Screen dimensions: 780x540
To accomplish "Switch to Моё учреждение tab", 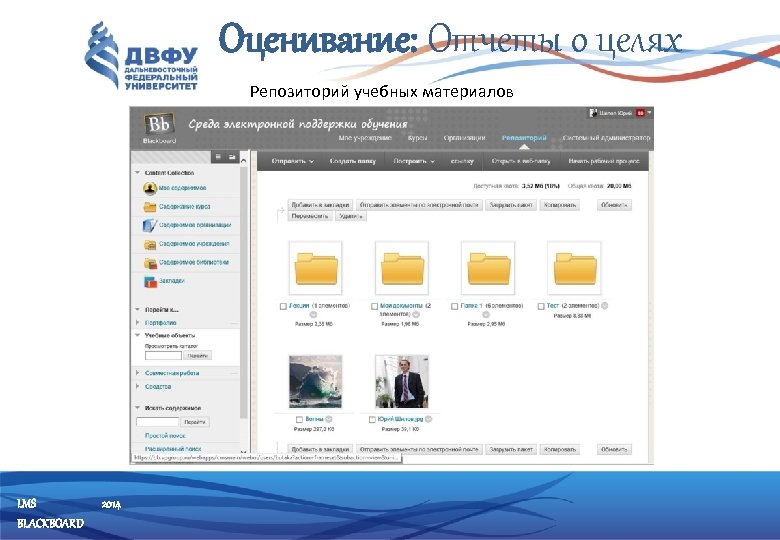I will pos(365,138).
